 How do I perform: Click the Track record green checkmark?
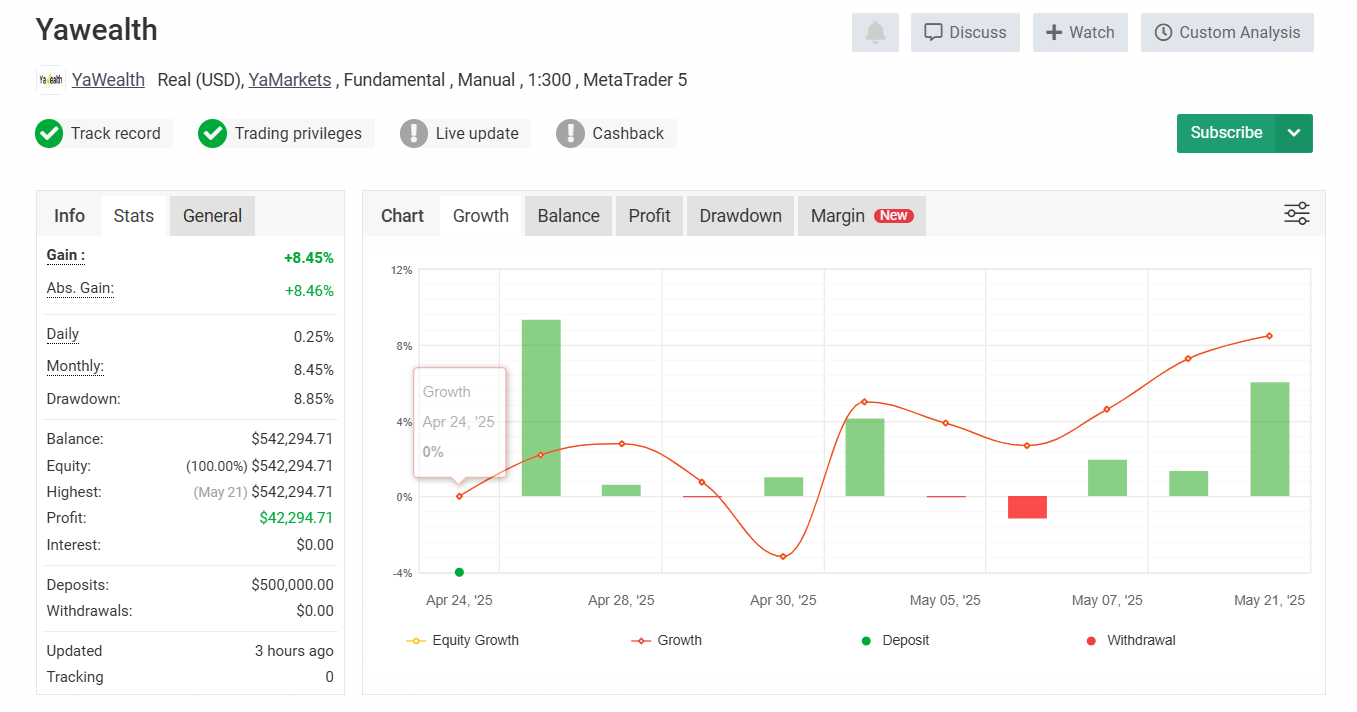pos(49,134)
